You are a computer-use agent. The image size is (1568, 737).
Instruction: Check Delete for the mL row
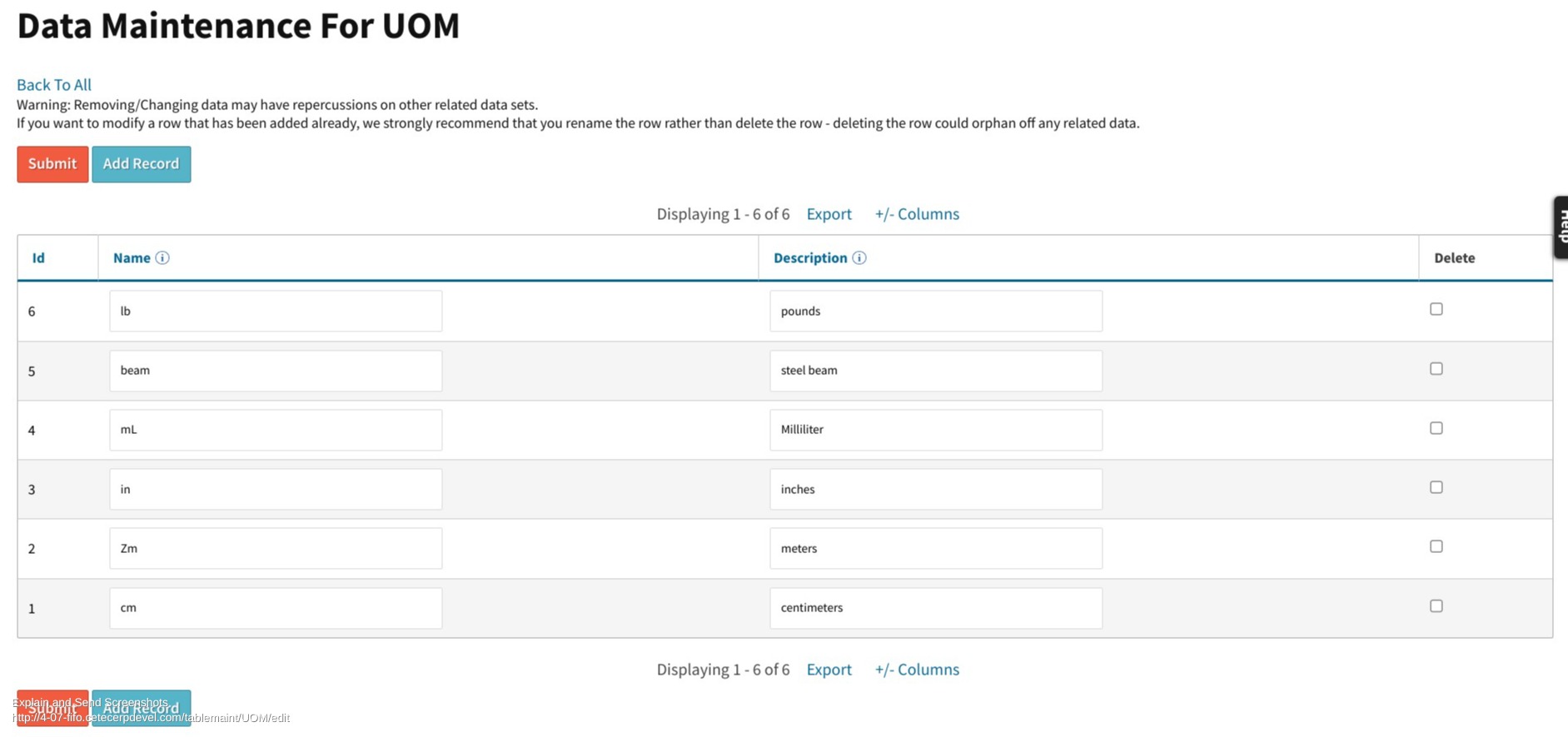pos(1436,428)
